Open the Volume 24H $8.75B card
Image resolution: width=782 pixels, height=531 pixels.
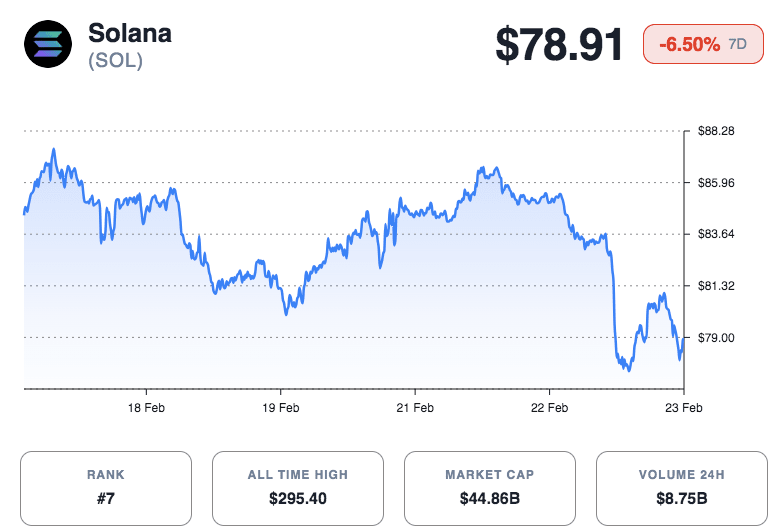click(682, 488)
